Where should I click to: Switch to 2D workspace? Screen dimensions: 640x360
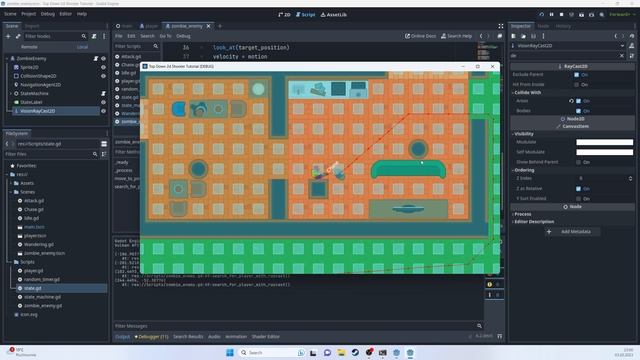(x=284, y=15)
